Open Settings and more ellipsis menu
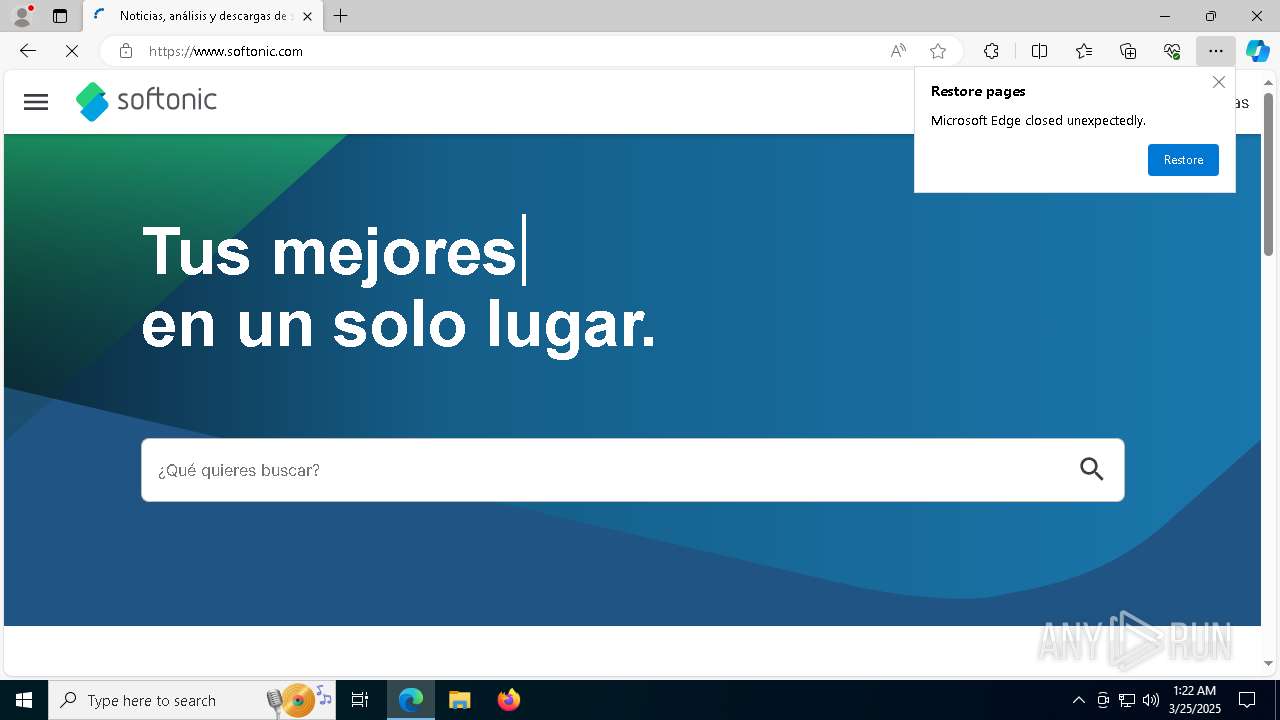1280x720 pixels. click(x=1216, y=51)
